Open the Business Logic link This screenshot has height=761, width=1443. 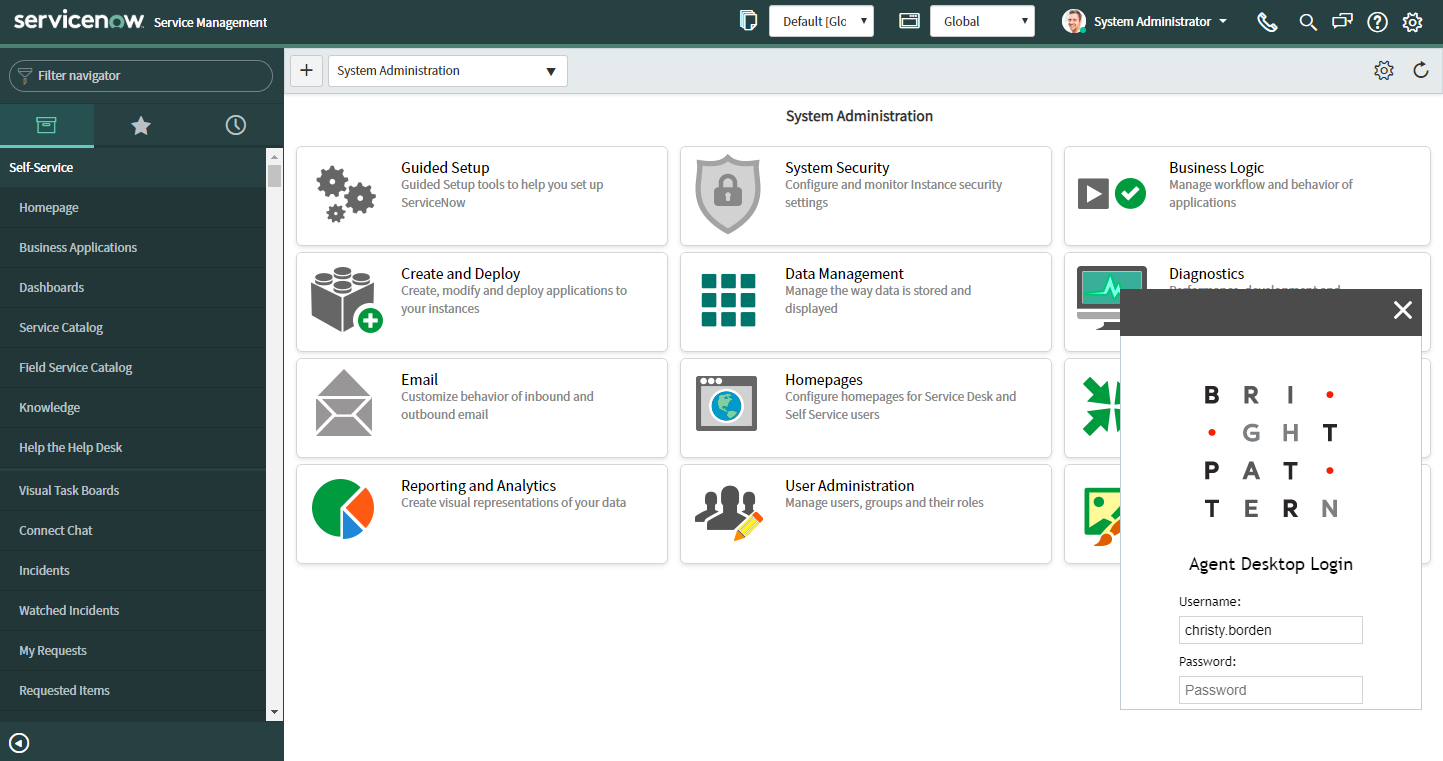pos(1216,168)
